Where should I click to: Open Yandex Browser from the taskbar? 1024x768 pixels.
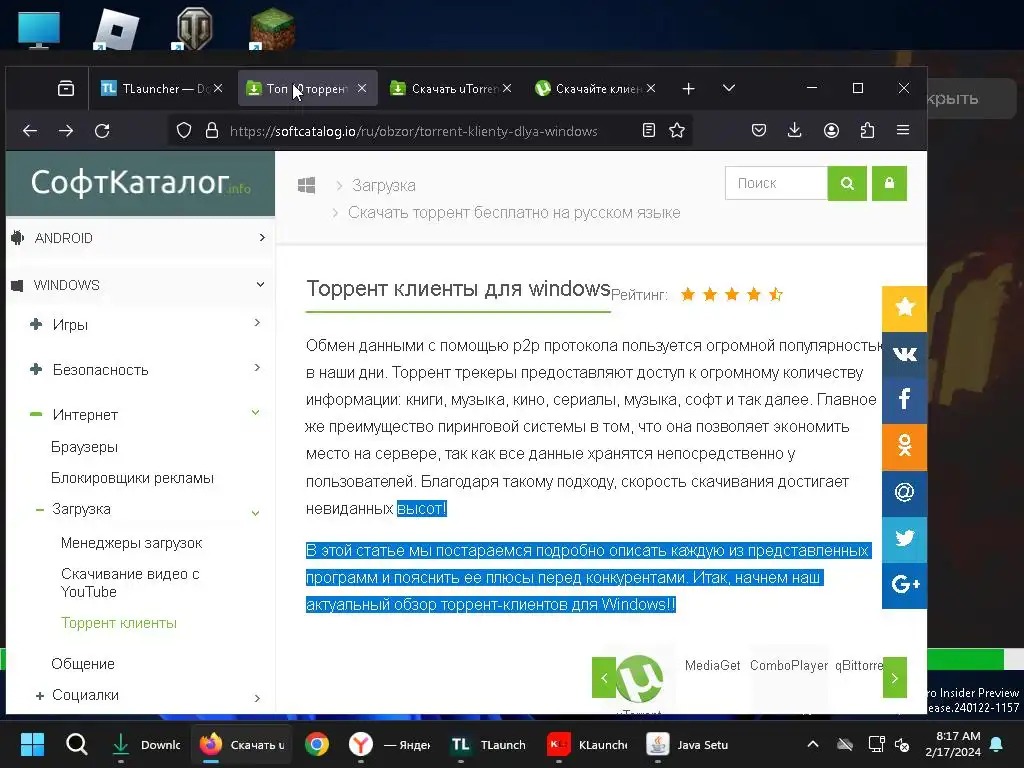tap(360, 744)
